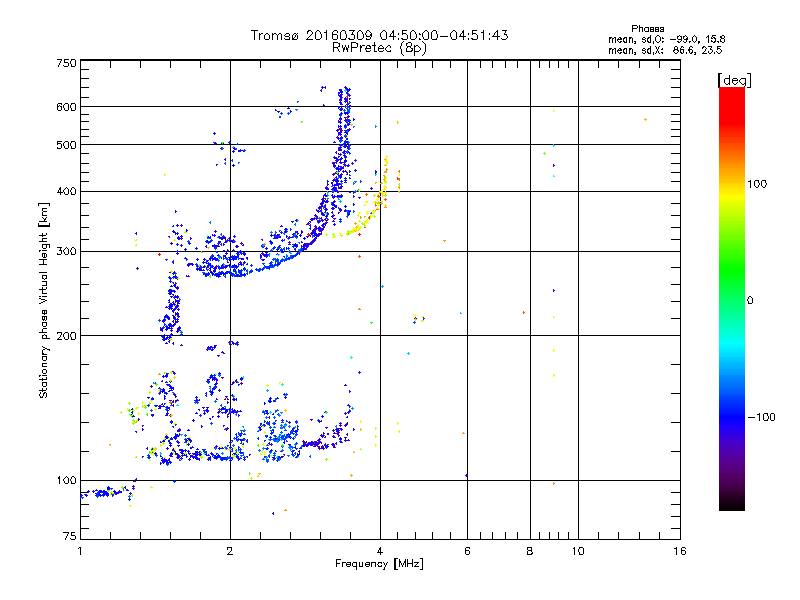The height and width of the screenshot is (600, 800).
Task: Click the 'mean, sd,X: 86.6, 23.5' text
Action: point(665,50)
